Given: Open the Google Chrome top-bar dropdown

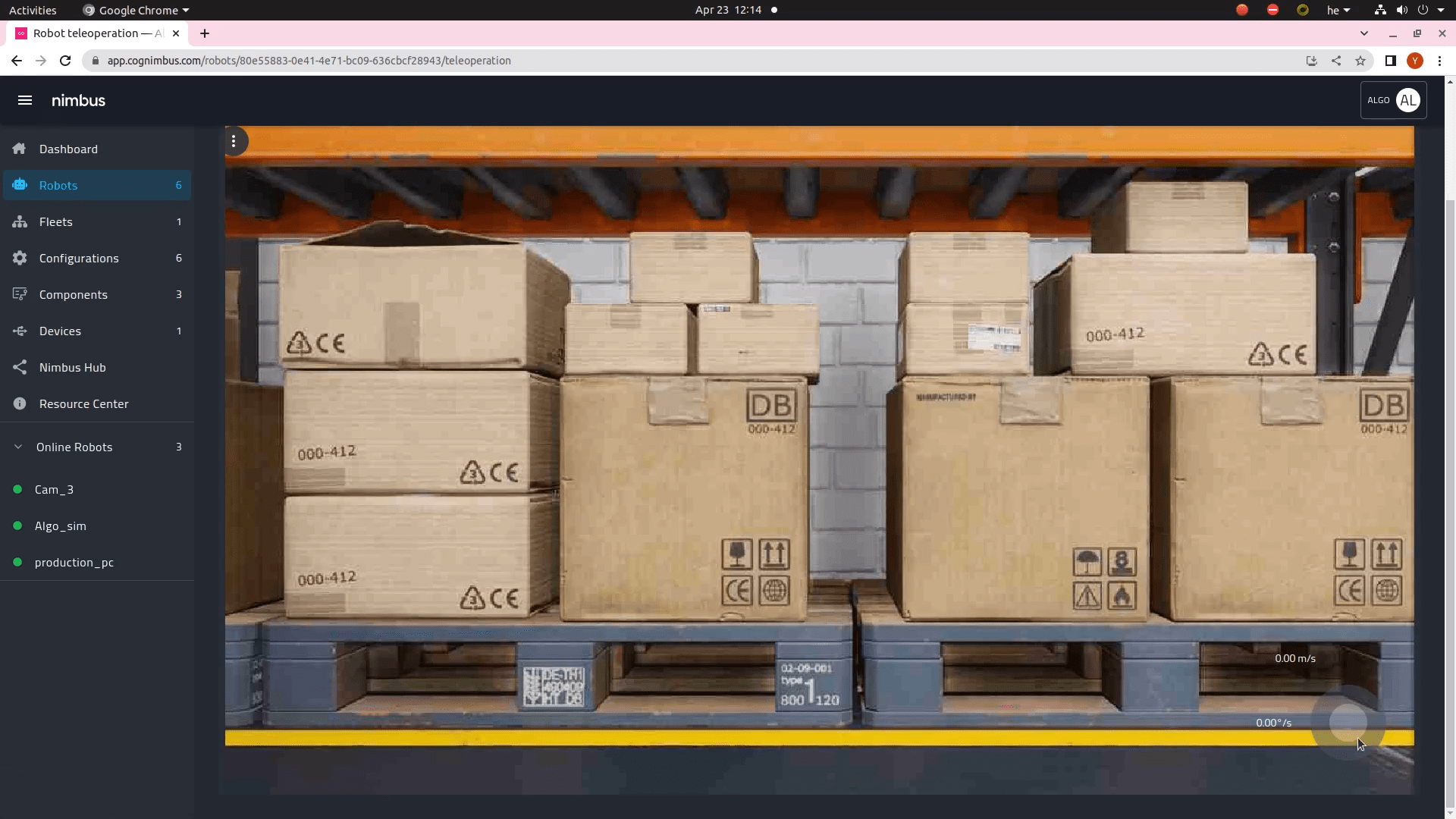Looking at the screenshot, I should [x=135, y=10].
